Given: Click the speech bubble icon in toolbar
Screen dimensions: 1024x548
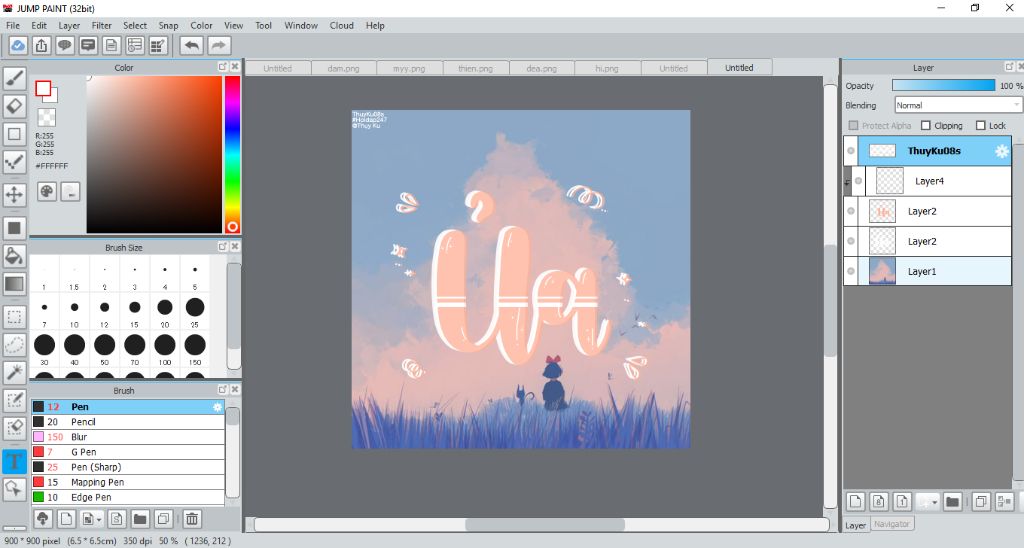Looking at the screenshot, I should (65, 45).
